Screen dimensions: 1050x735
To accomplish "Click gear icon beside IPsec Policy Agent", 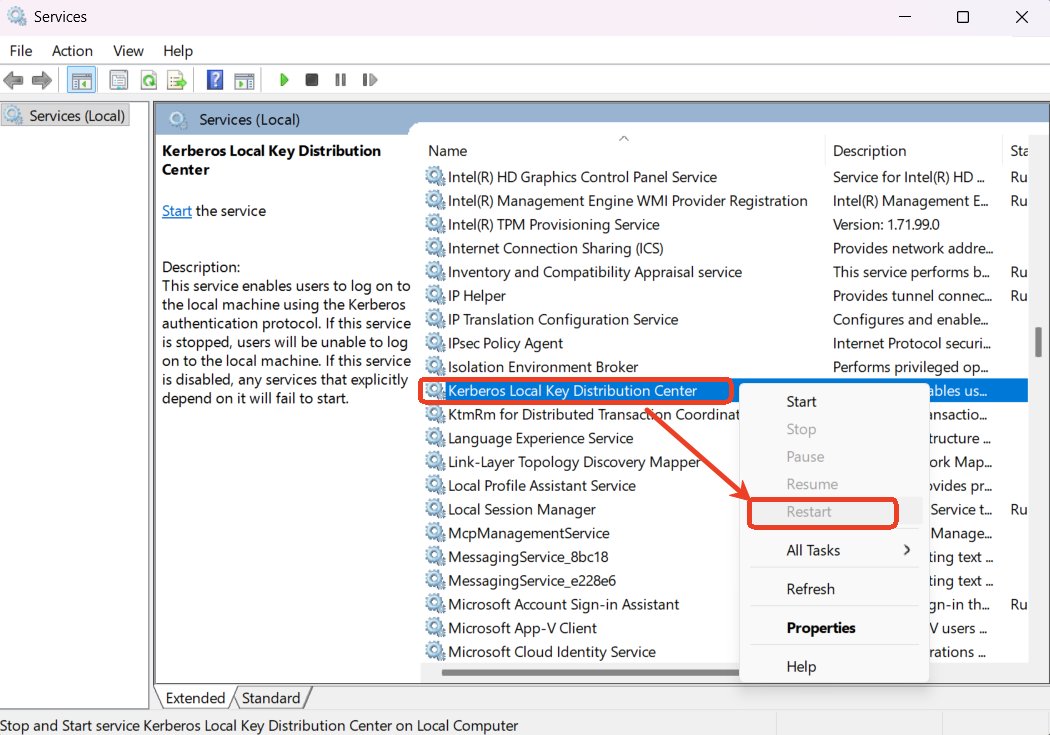I will 435,343.
